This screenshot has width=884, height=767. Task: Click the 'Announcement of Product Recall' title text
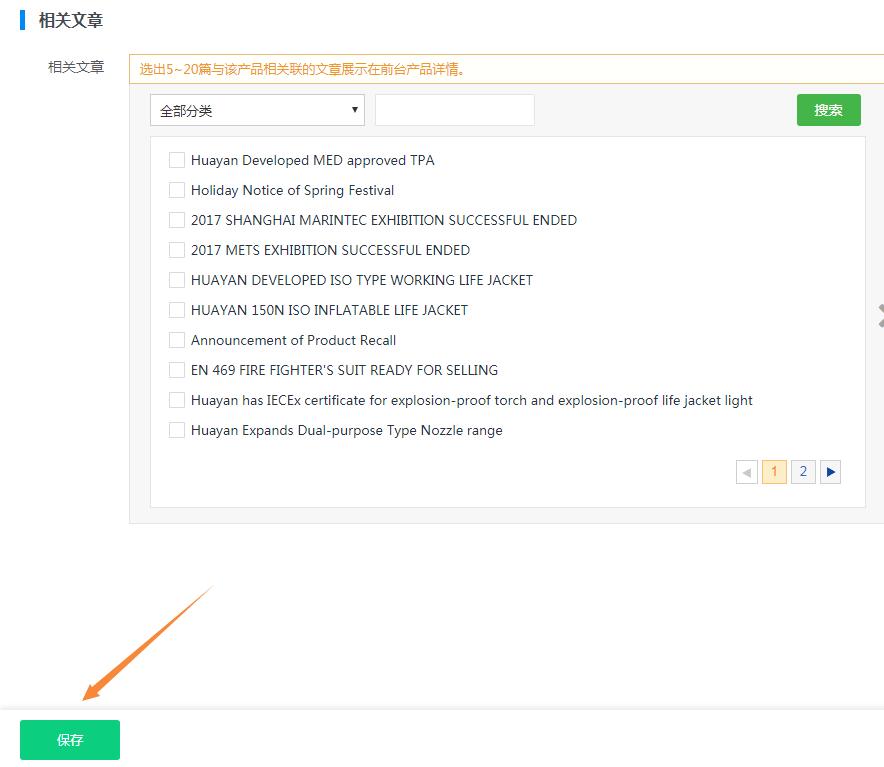pyautogui.click(x=293, y=340)
